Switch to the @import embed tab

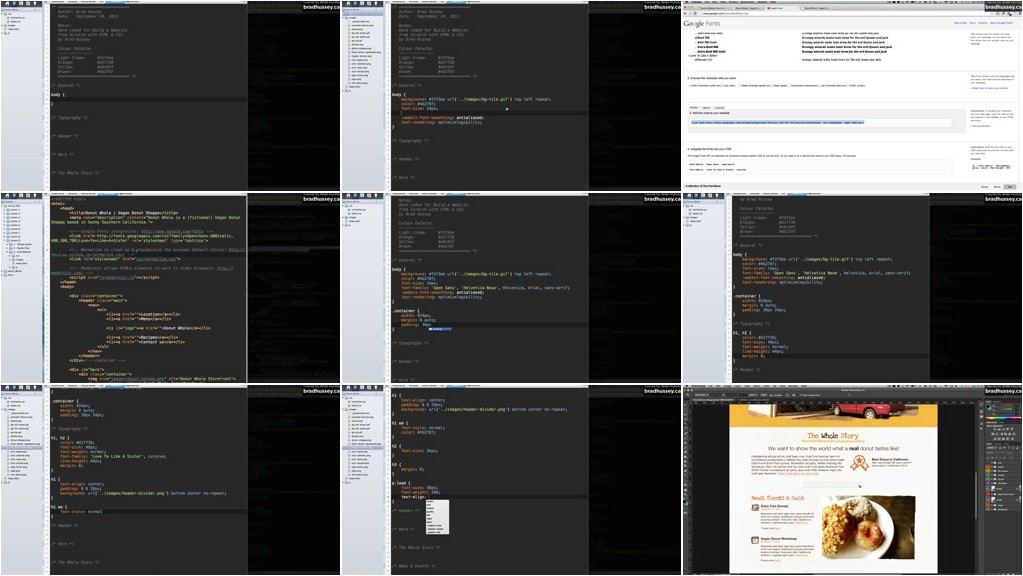click(707, 108)
